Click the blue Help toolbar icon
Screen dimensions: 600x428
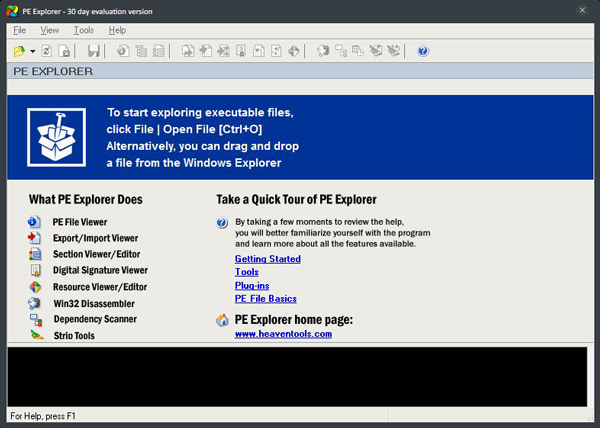coord(423,51)
